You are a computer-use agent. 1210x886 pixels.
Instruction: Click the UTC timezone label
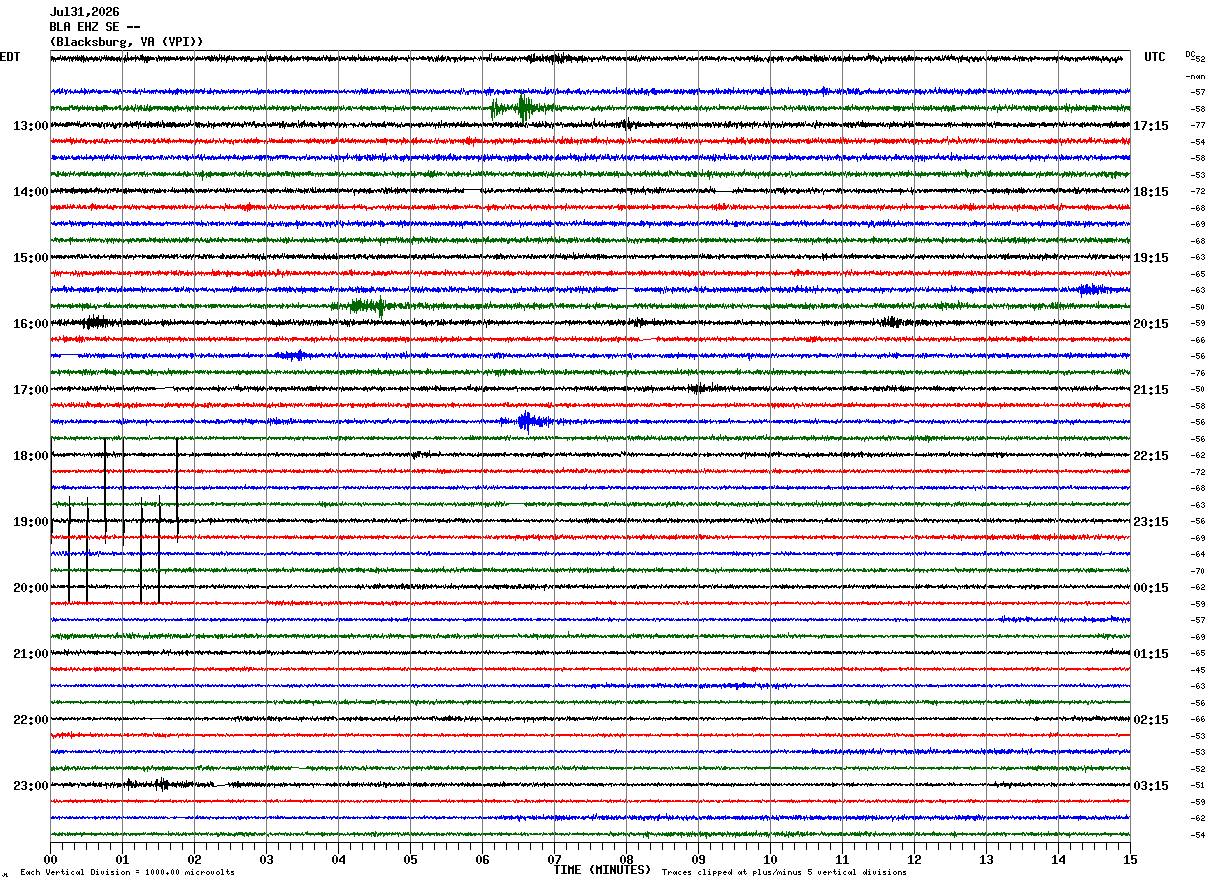pyautogui.click(x=1155, y=57)
